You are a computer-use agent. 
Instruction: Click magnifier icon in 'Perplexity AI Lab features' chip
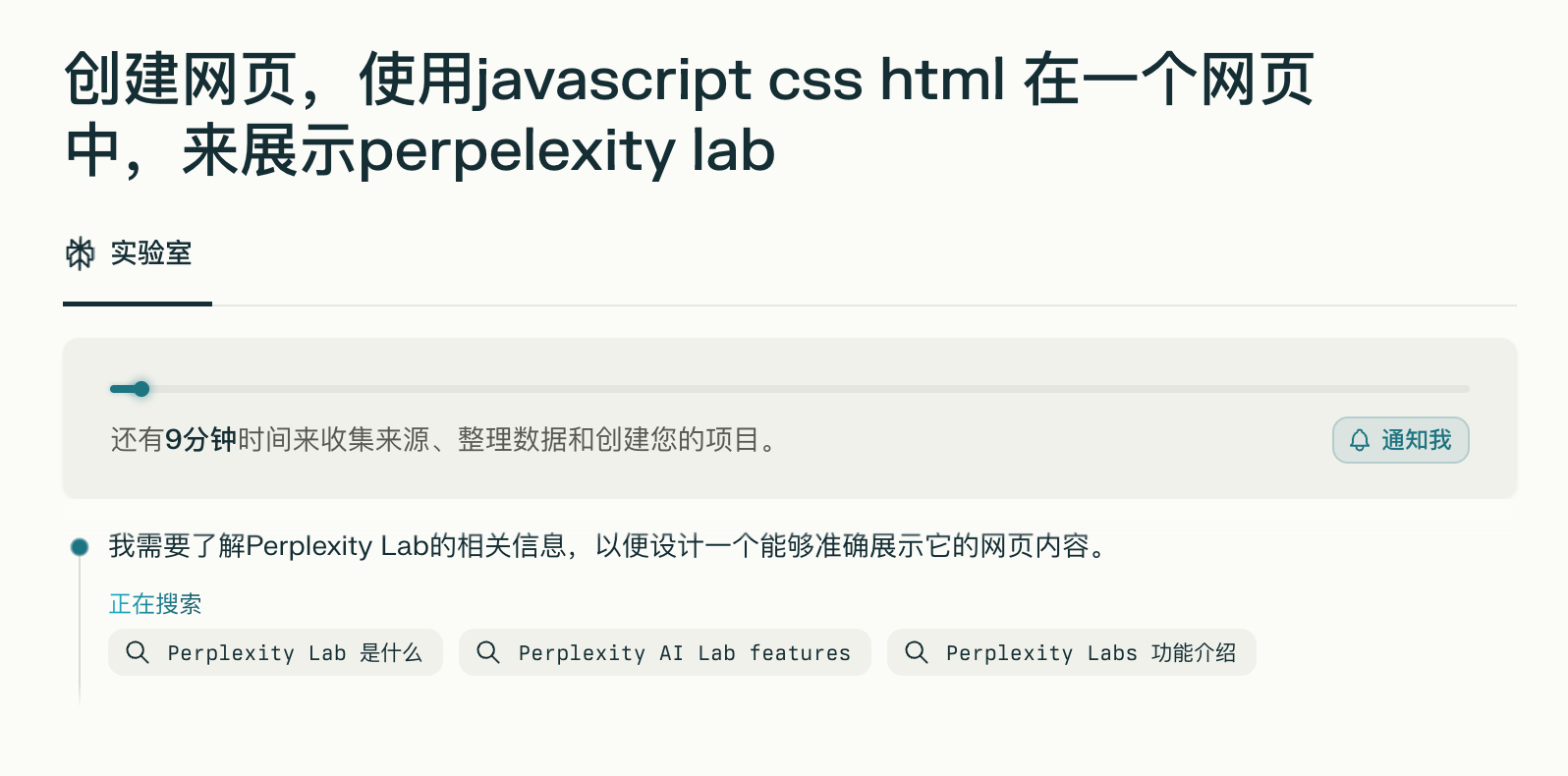pos(487,652)
